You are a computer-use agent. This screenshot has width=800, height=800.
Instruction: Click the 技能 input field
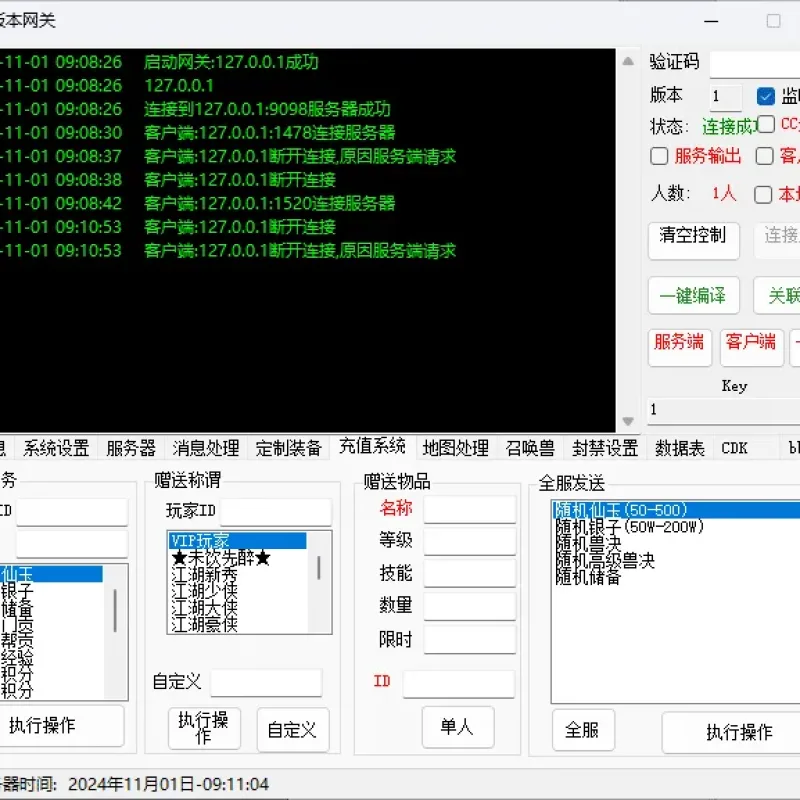click(x=469, y=573)
